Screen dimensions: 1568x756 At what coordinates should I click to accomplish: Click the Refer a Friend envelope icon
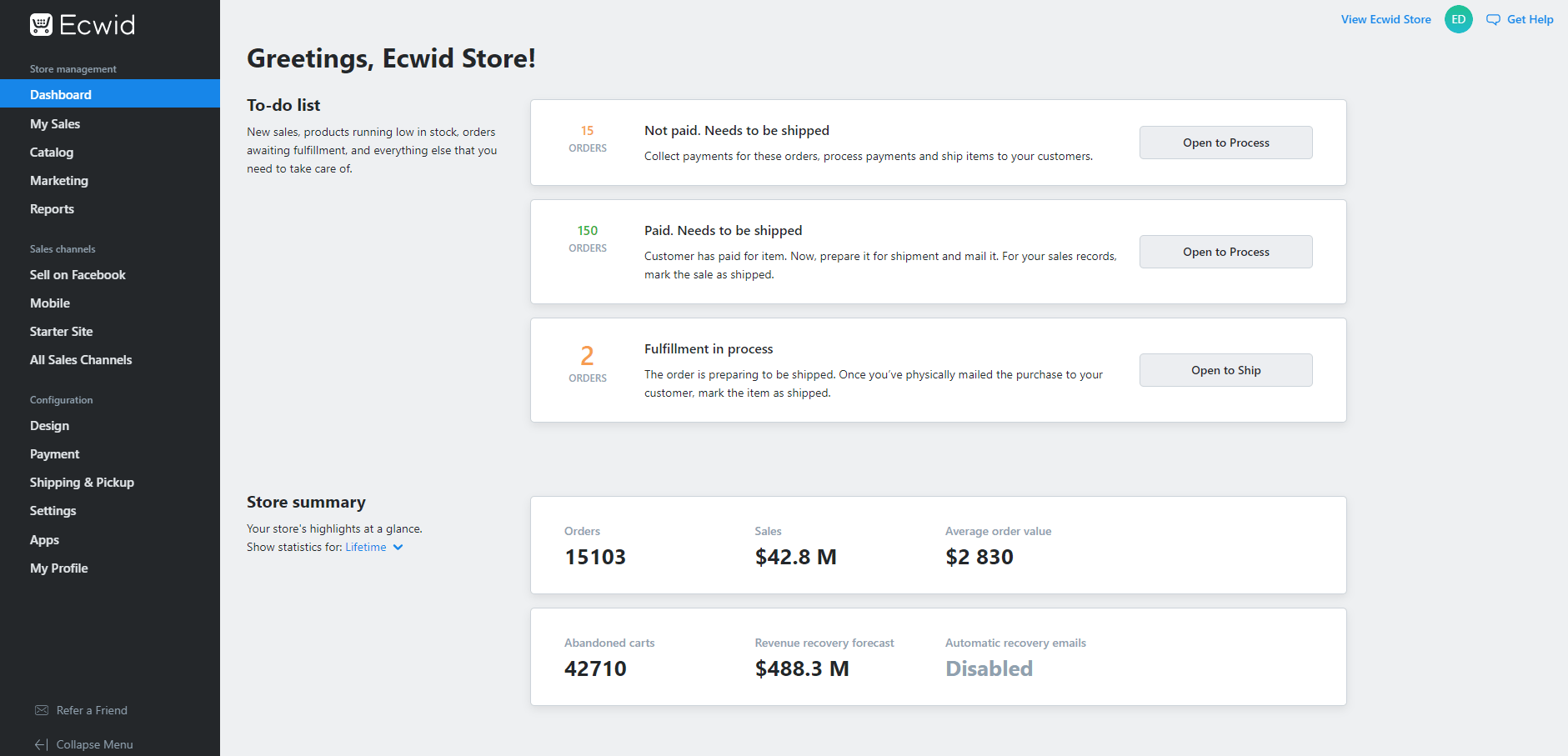[x=42, y=710]
